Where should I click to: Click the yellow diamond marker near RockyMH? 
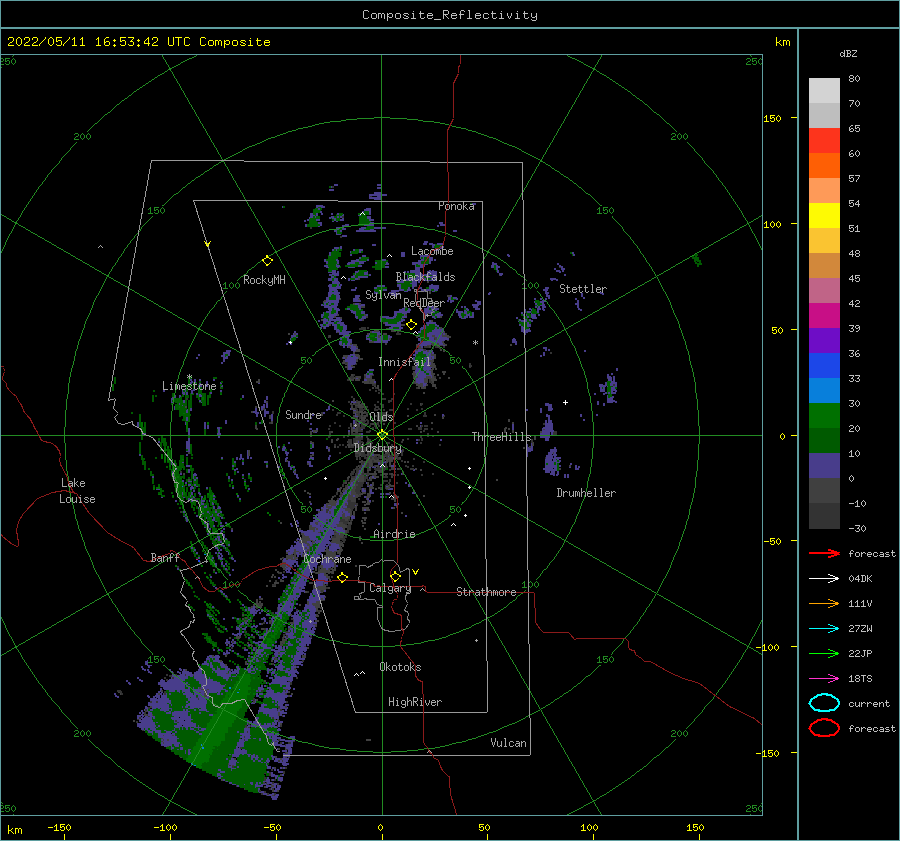click(267, 261)
